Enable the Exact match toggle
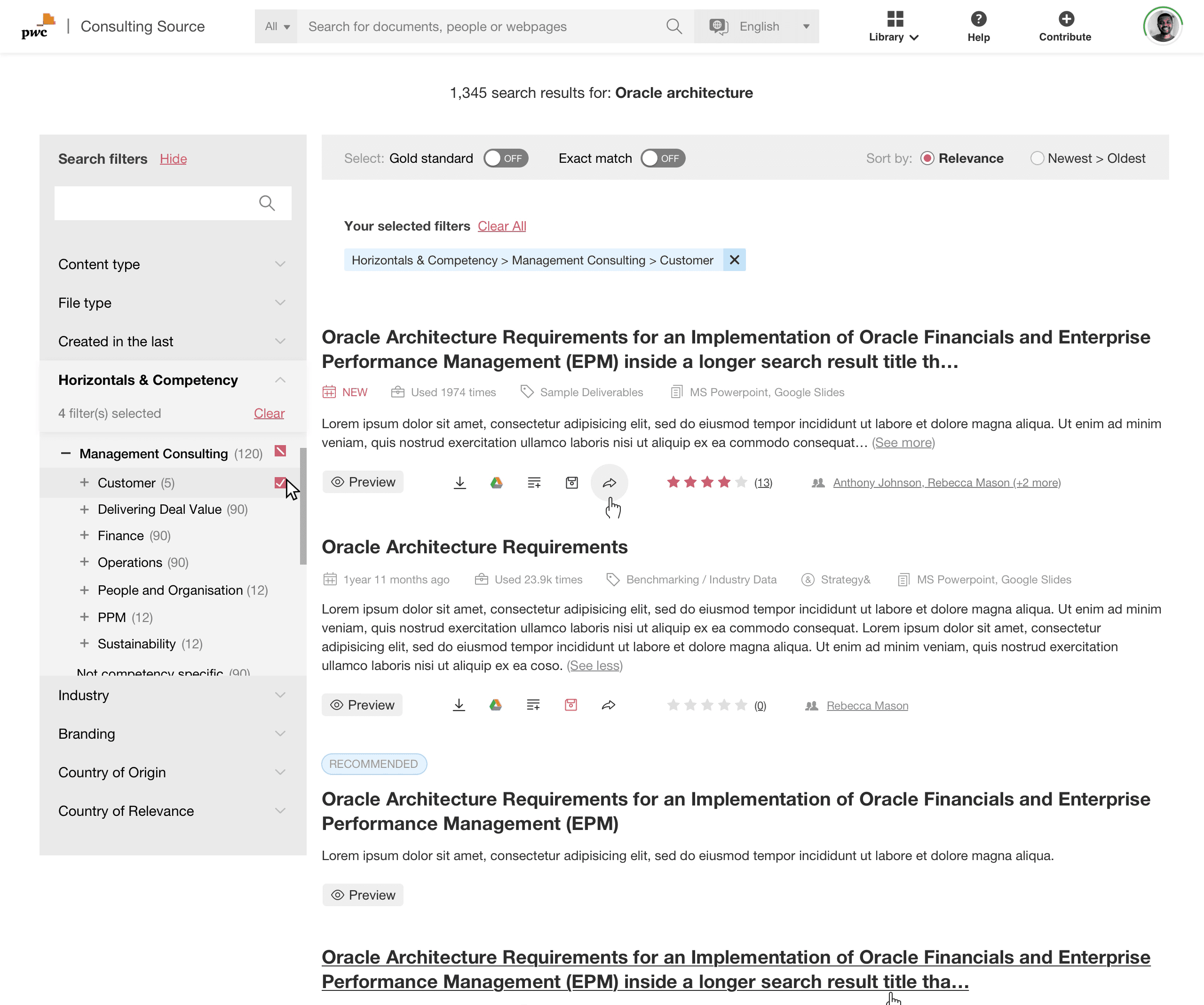1204x1005 pixels. [x=662, y=158]
